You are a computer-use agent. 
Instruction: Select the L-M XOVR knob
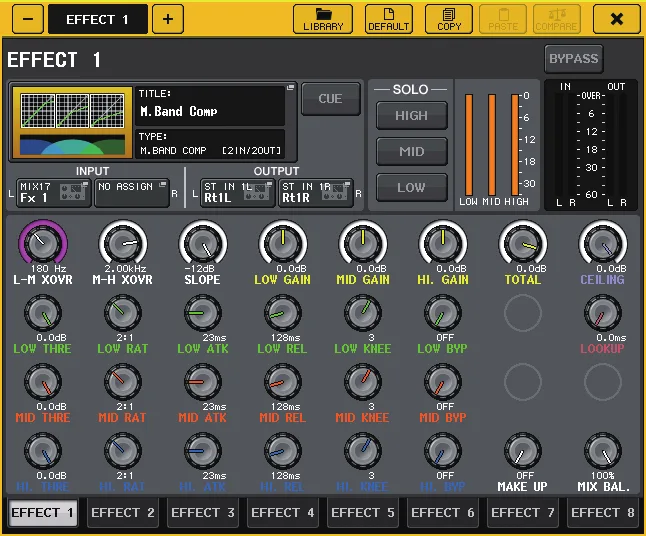(x=43, y=243)
